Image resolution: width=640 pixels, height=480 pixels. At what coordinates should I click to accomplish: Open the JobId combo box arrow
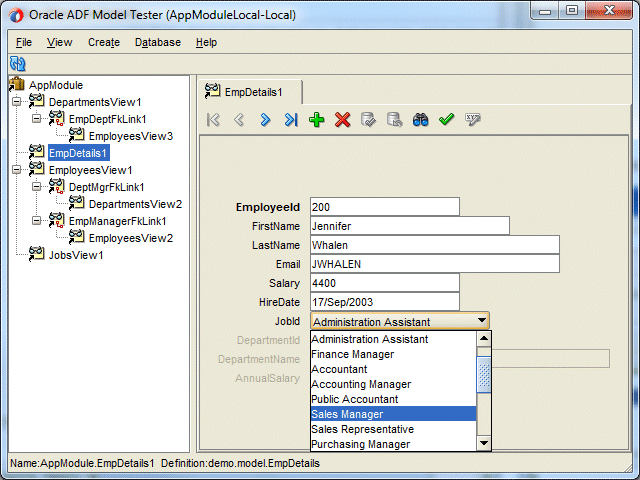click(482, 321)
